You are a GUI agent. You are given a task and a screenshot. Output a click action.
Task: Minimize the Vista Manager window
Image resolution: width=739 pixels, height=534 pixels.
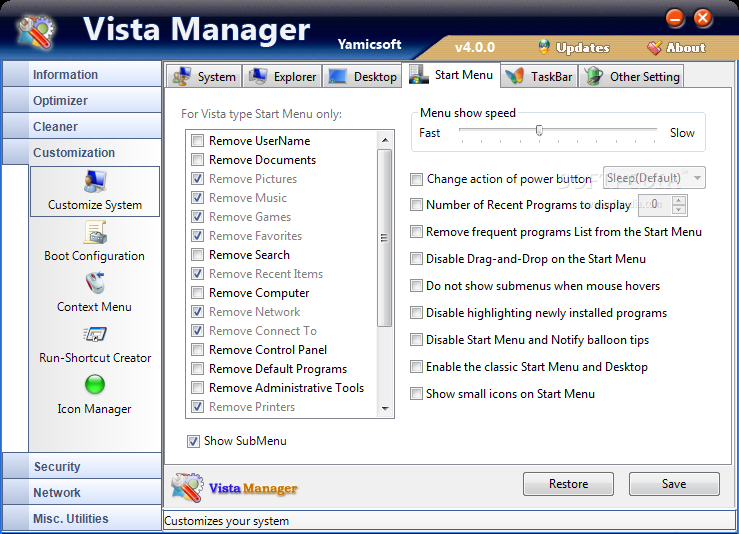pyautogui.click(x=675, y=18)
